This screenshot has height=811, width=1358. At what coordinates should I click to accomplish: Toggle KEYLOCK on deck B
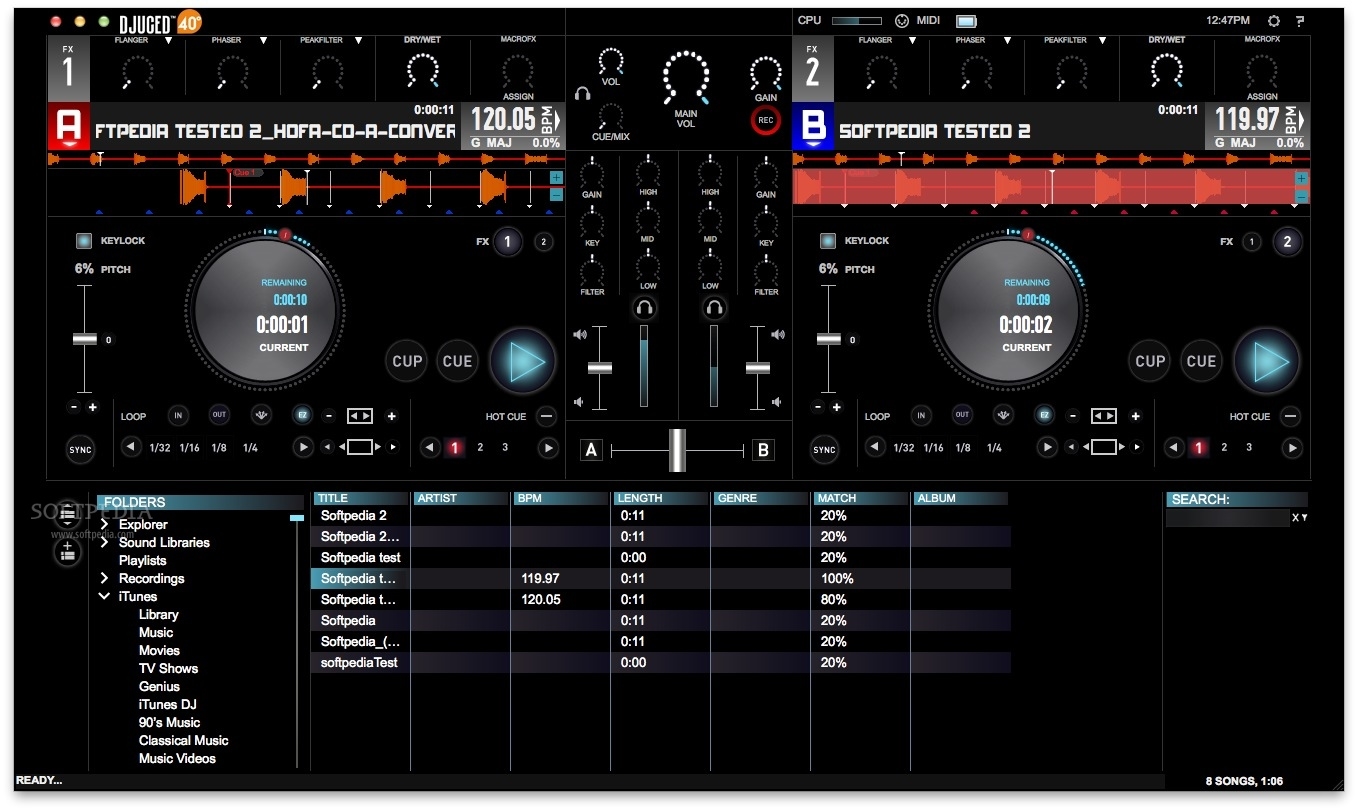828,241
